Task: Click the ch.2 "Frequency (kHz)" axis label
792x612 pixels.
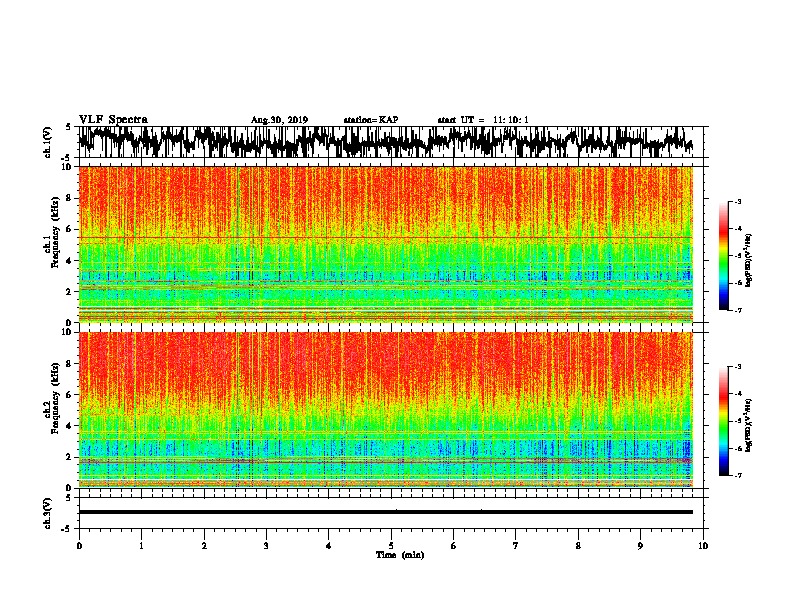Action: [55, 398]
